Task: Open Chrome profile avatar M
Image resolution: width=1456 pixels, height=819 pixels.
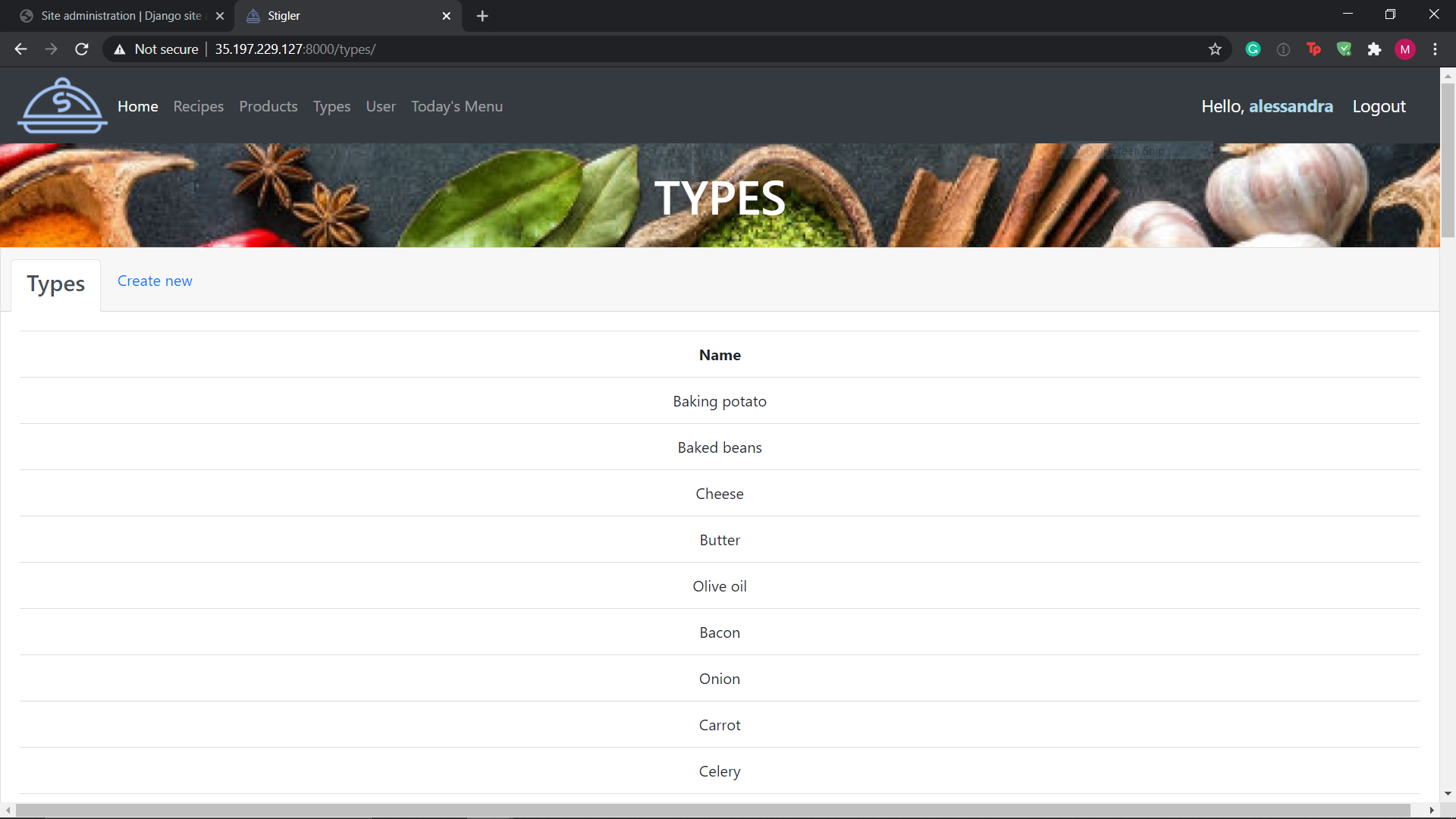Action: [x=1404, y=49]
